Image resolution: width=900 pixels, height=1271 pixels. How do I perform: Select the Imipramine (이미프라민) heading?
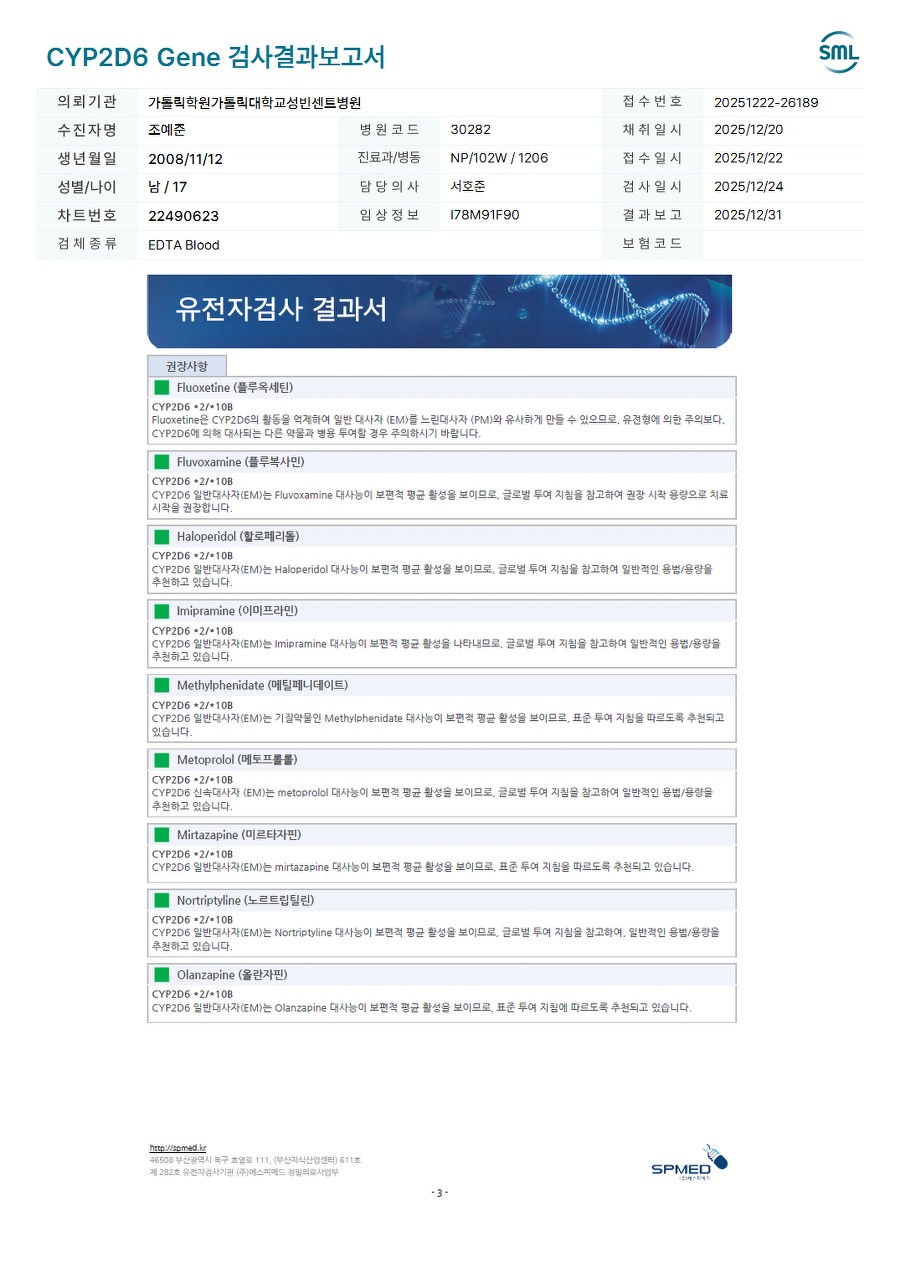tap(237, 611)
